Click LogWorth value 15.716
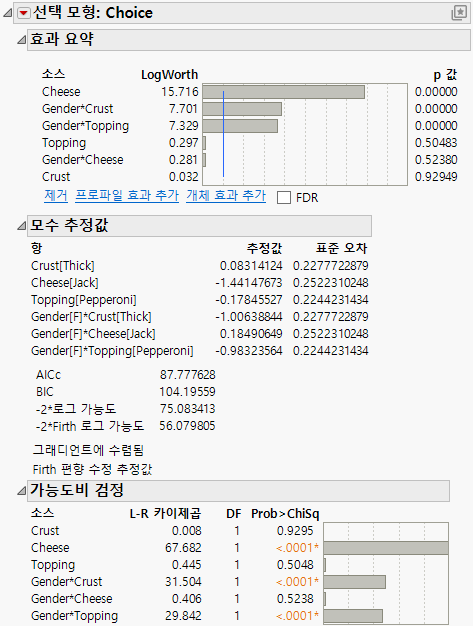 (180, 92)
